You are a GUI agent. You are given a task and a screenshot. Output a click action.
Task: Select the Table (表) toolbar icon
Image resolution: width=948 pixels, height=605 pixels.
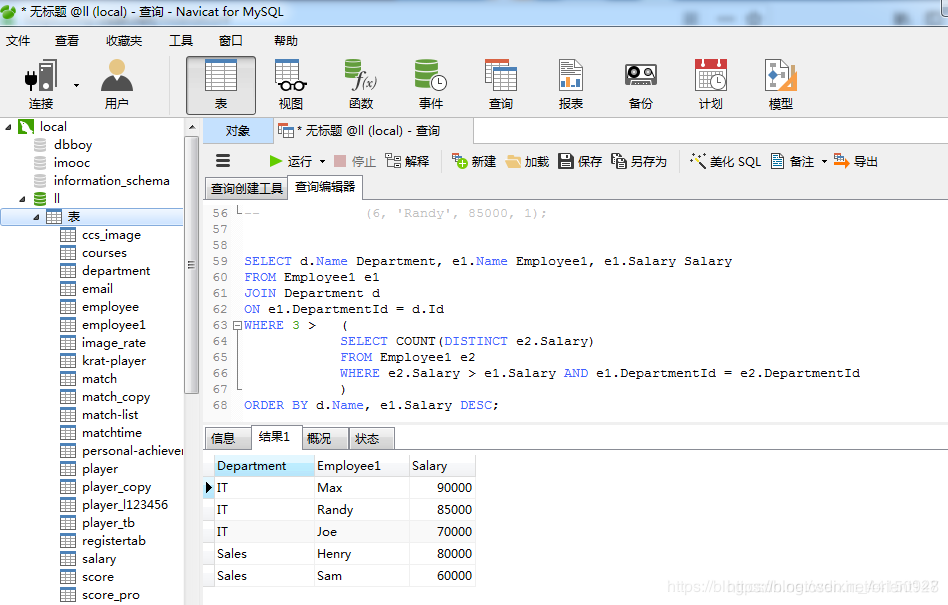pyautogui.click(x=221, y=85)
